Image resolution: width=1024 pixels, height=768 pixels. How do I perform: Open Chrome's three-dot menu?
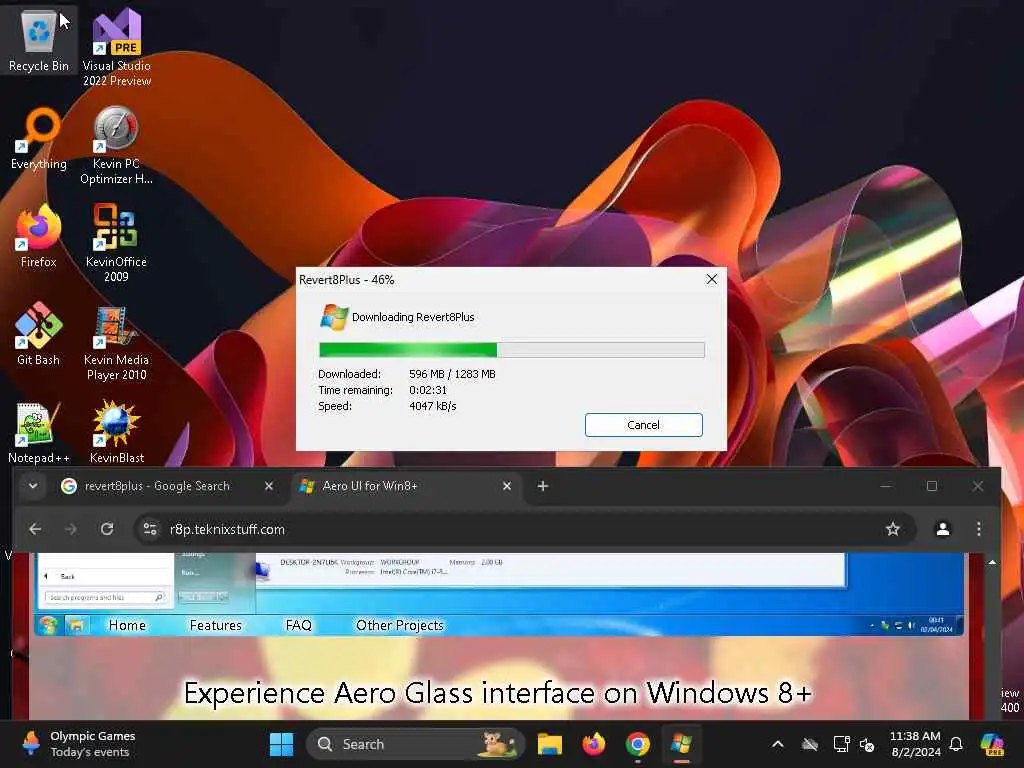[x=978, y=529]
